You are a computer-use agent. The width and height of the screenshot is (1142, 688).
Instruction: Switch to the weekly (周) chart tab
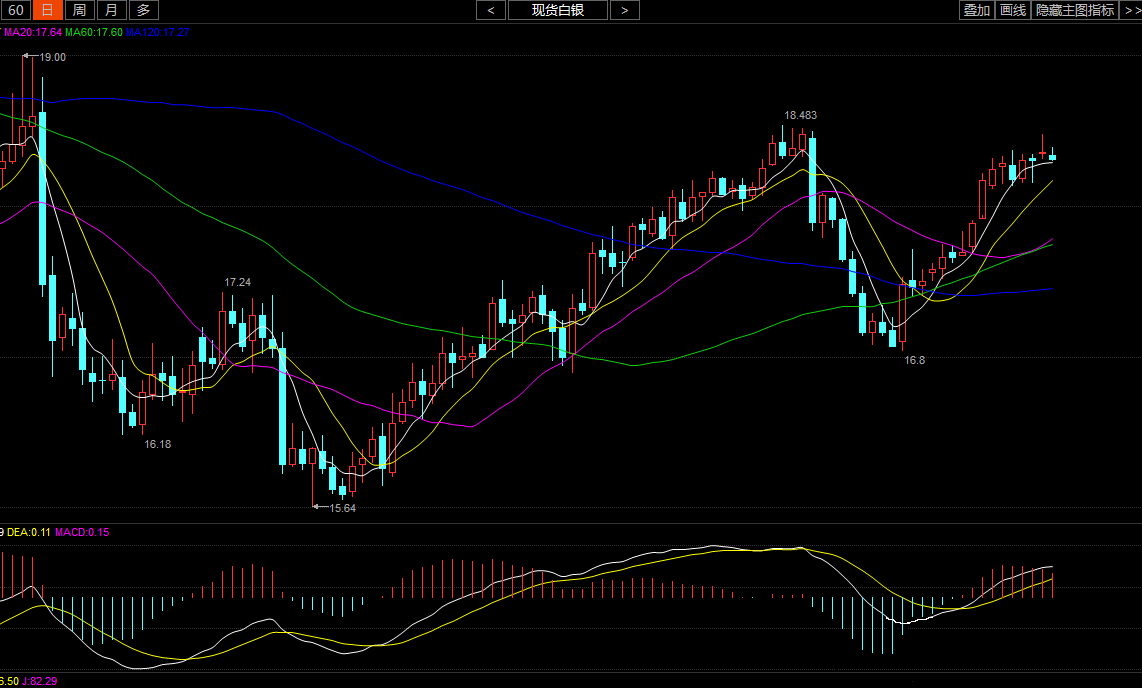pos(79,10)
